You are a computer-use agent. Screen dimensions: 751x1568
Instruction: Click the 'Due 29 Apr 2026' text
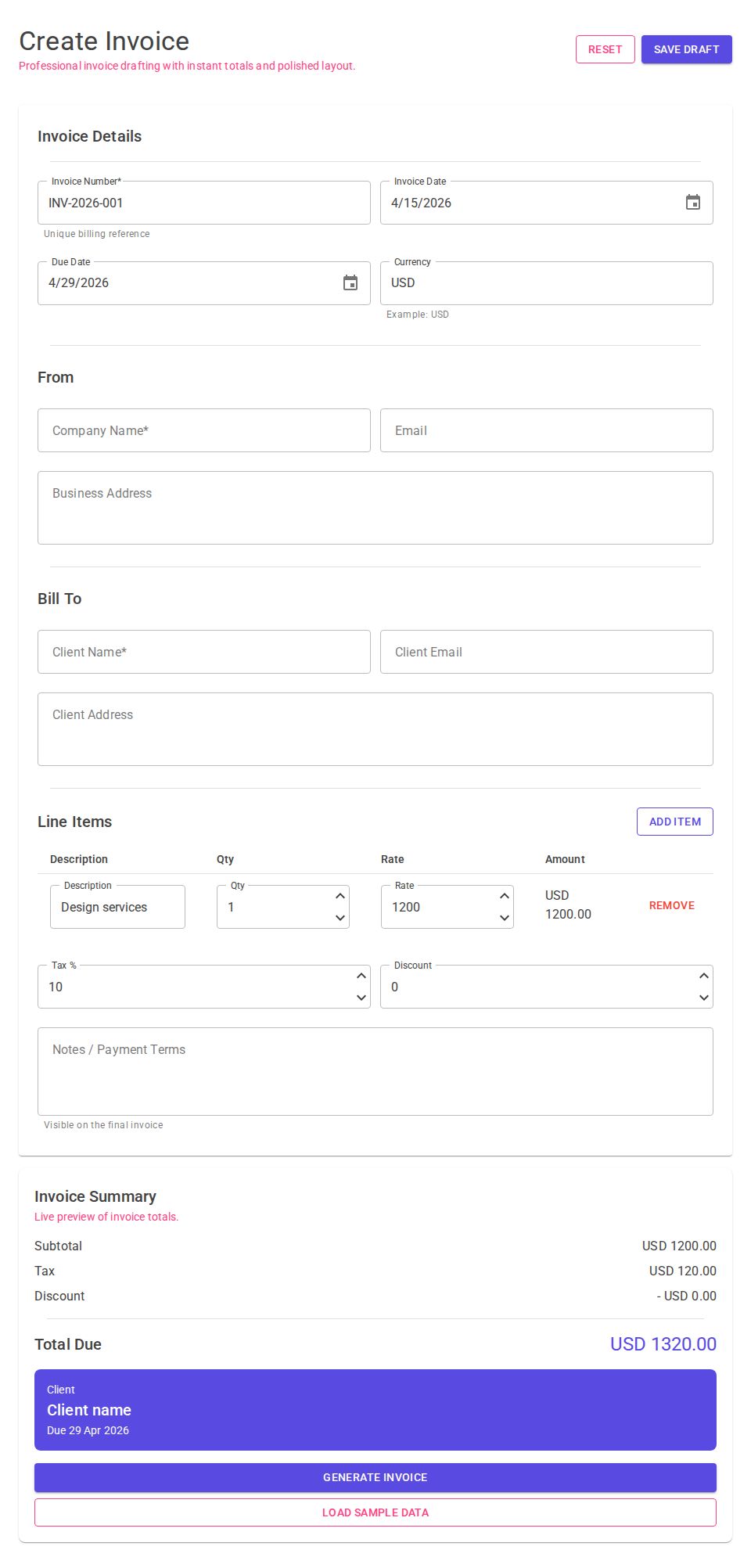[88, 1430]
